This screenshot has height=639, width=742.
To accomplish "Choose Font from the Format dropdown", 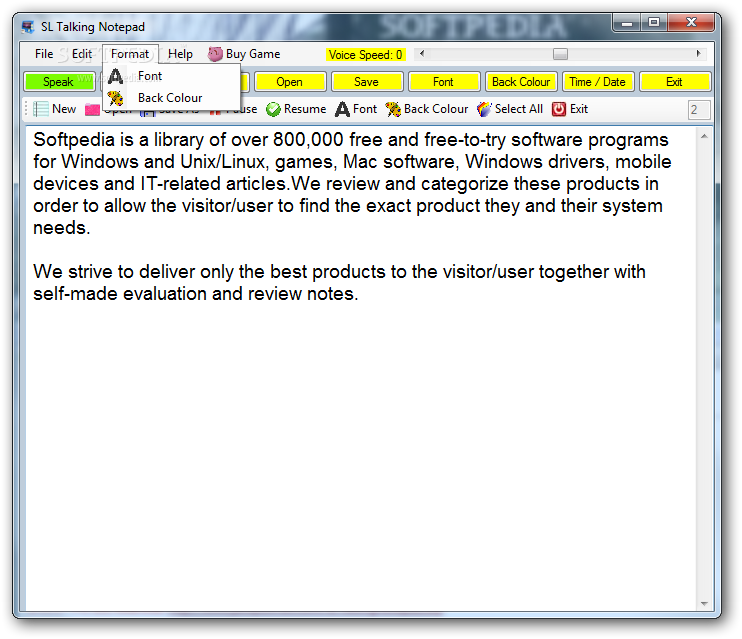I will pos(172,76).
